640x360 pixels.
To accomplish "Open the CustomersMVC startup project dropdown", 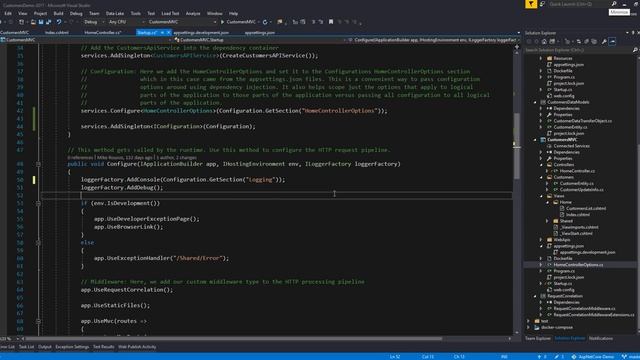I will [182, 22].
